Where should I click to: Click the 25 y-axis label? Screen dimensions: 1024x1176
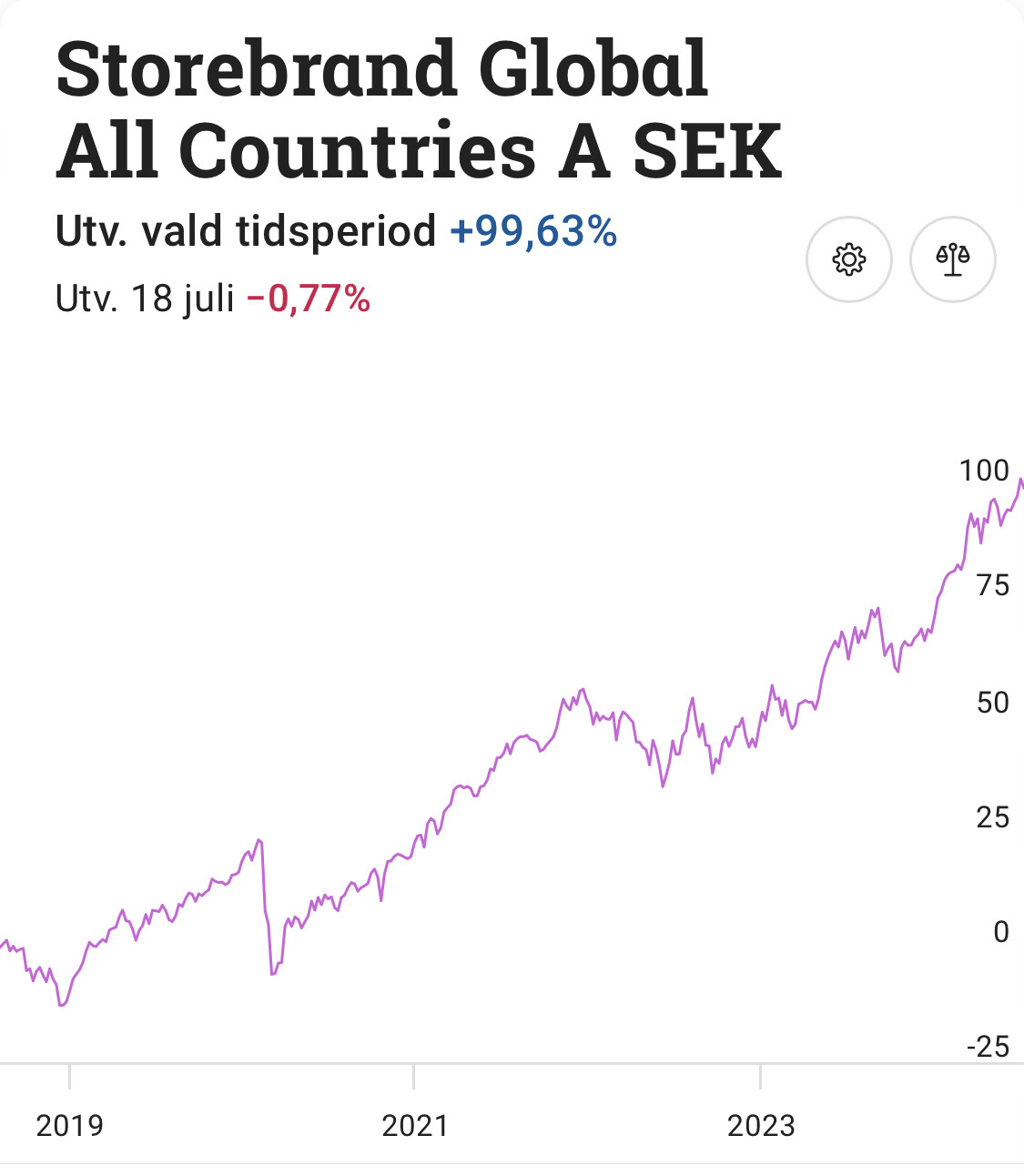point(992,817)
